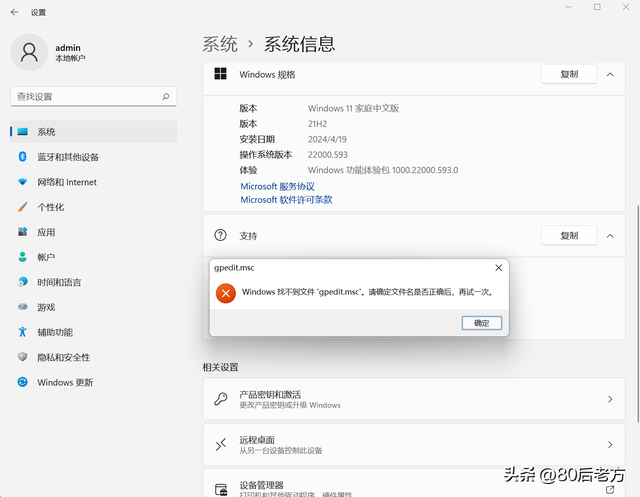
Task: Select 隐私和安全性 in the sidebar
Action: [94, 357]
